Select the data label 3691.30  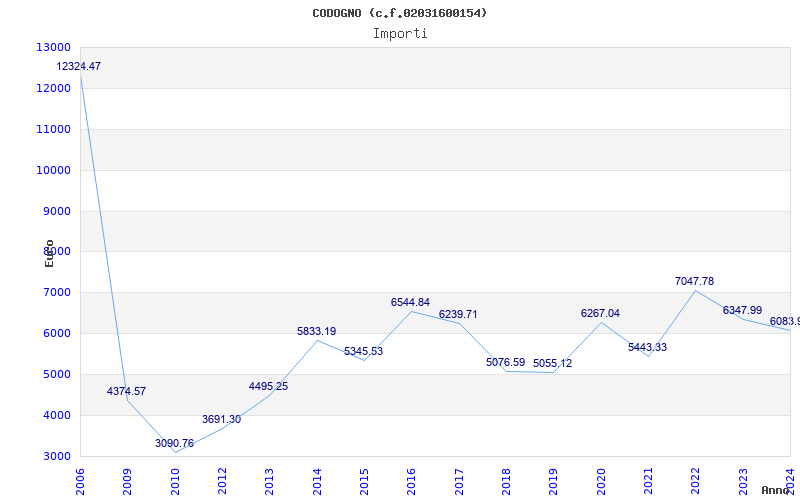point(221,419)
